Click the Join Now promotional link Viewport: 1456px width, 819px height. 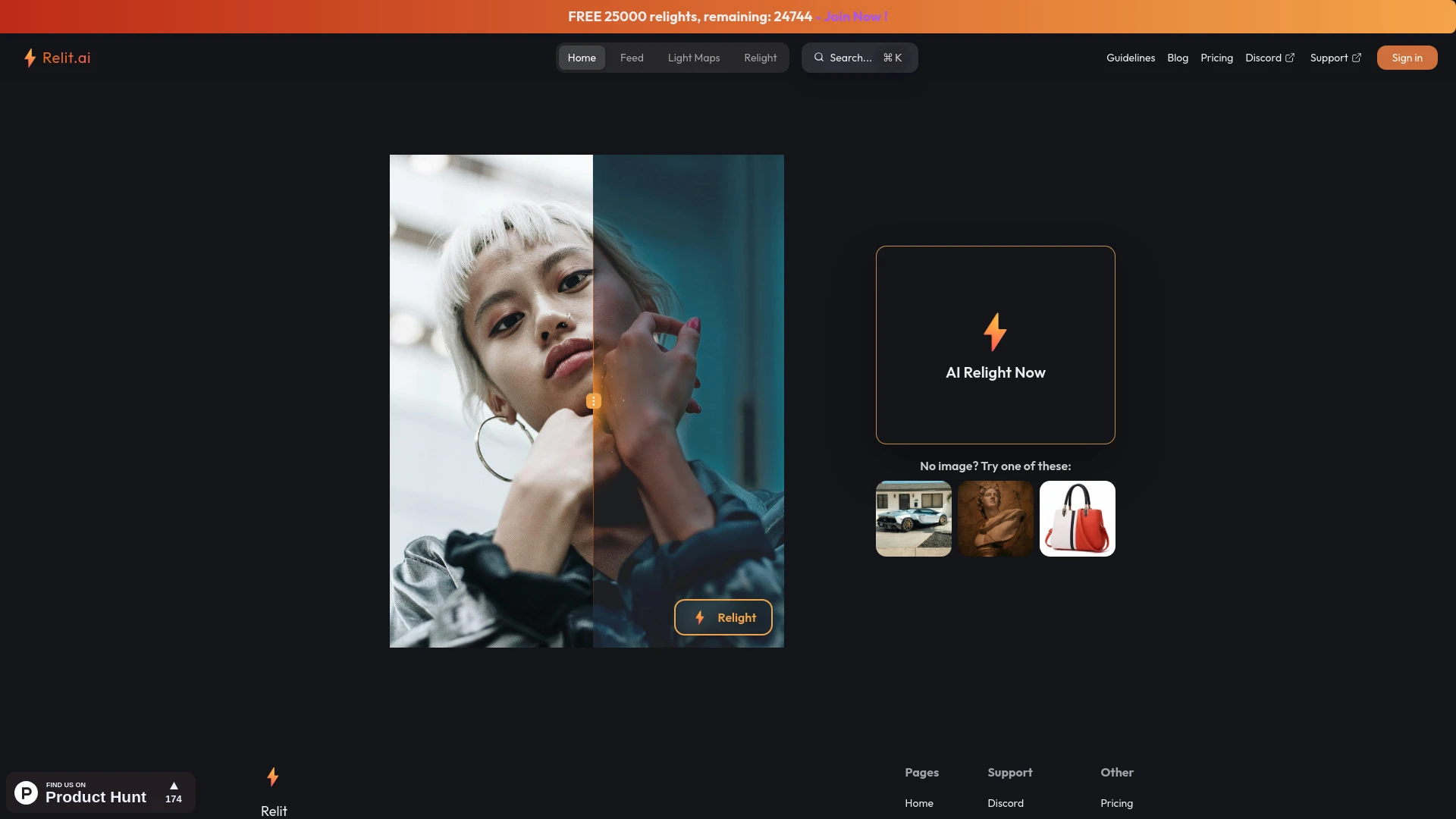pos(855,17)
